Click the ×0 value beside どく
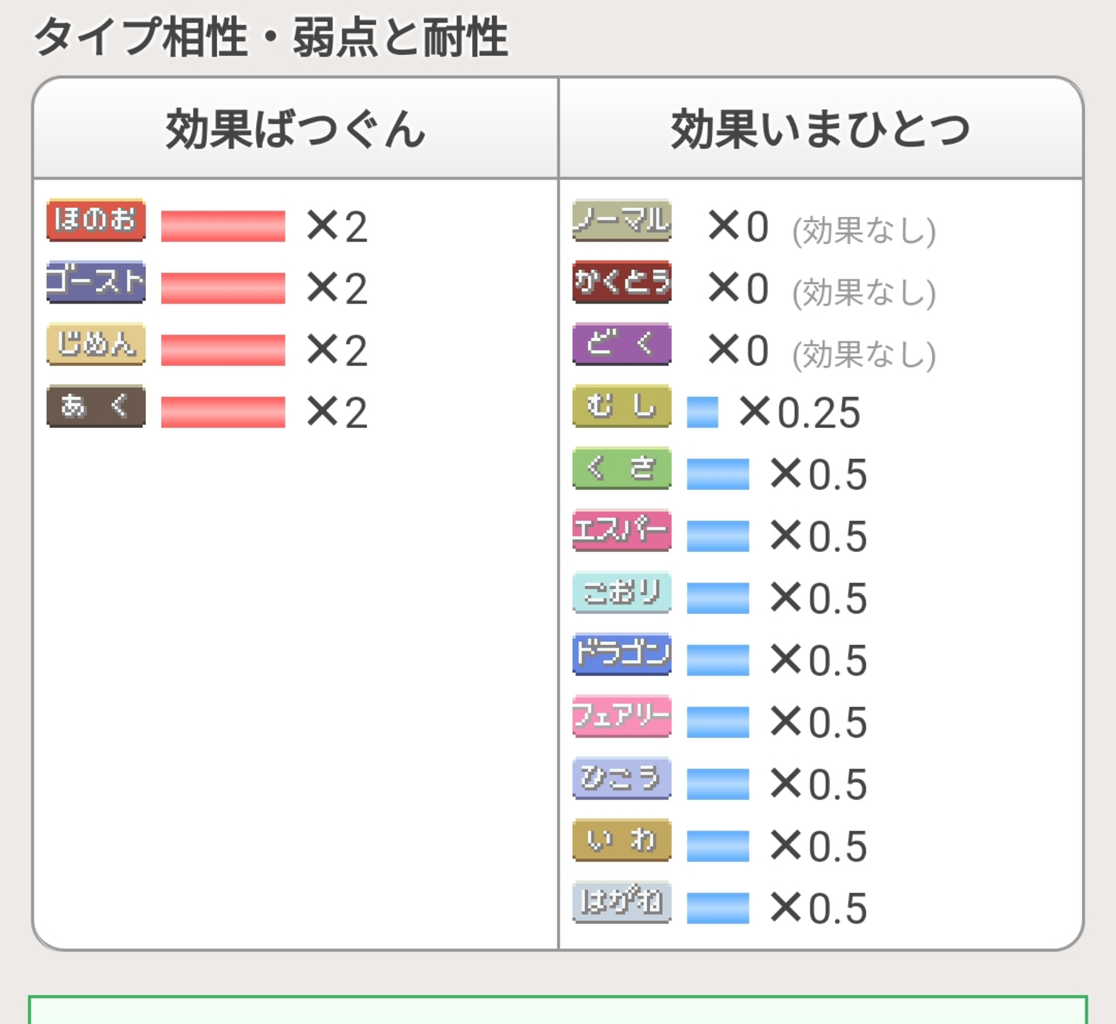This screenshot has width=1116, height=1024. point(738,350)
